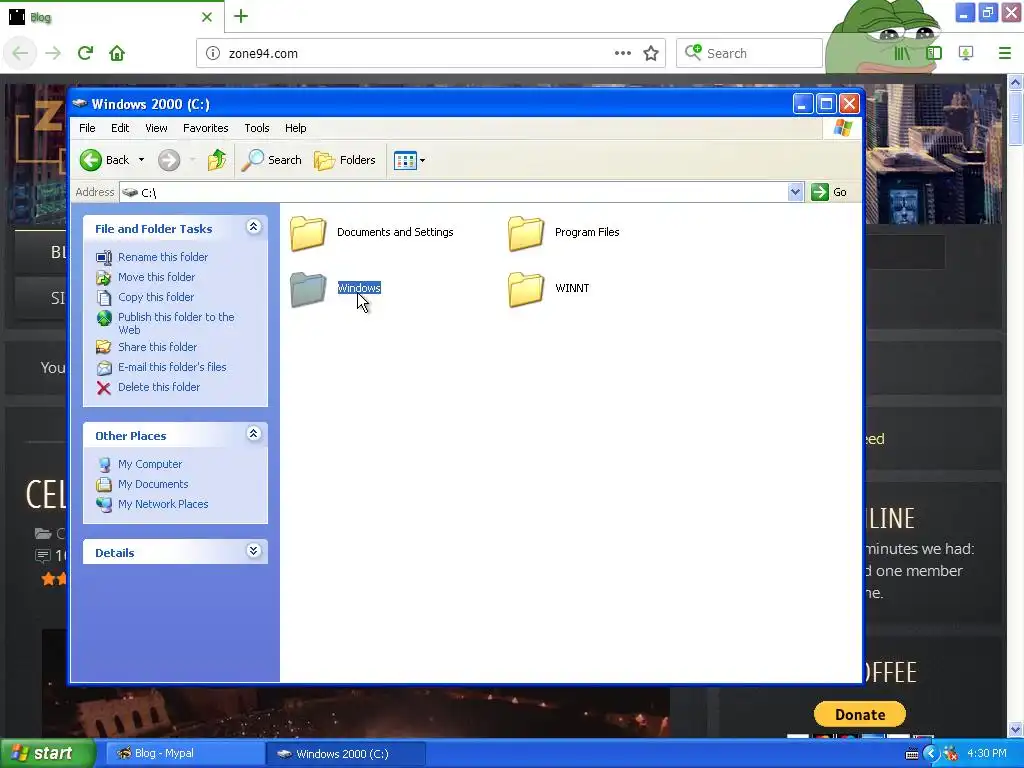Click Publish this folder to the Web

(176, 323)
